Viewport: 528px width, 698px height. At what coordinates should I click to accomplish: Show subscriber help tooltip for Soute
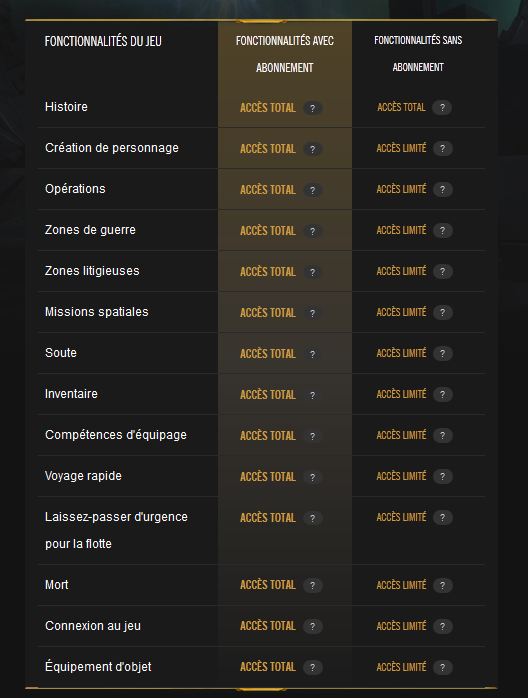(x=313, y=354)
